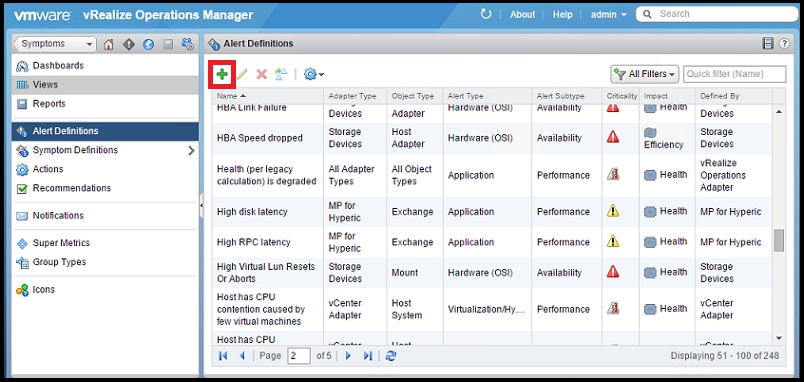
Task: Expand the admin user menu
Action: coord(608,14)
